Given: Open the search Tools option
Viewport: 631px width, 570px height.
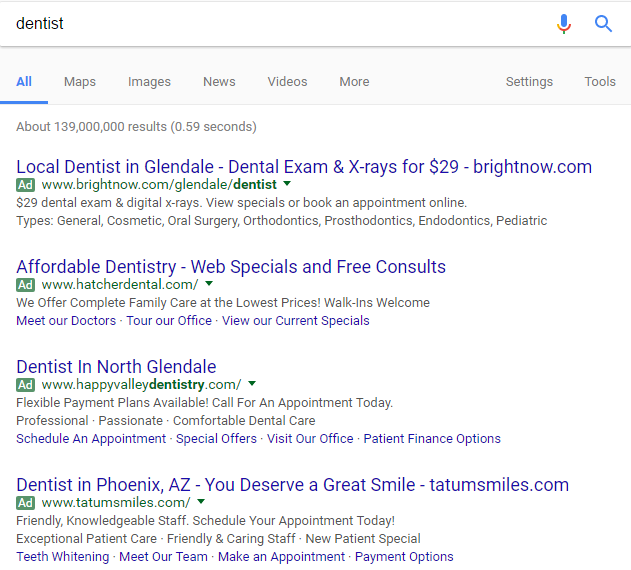Looking at the screenshot, I should point(600,82).
